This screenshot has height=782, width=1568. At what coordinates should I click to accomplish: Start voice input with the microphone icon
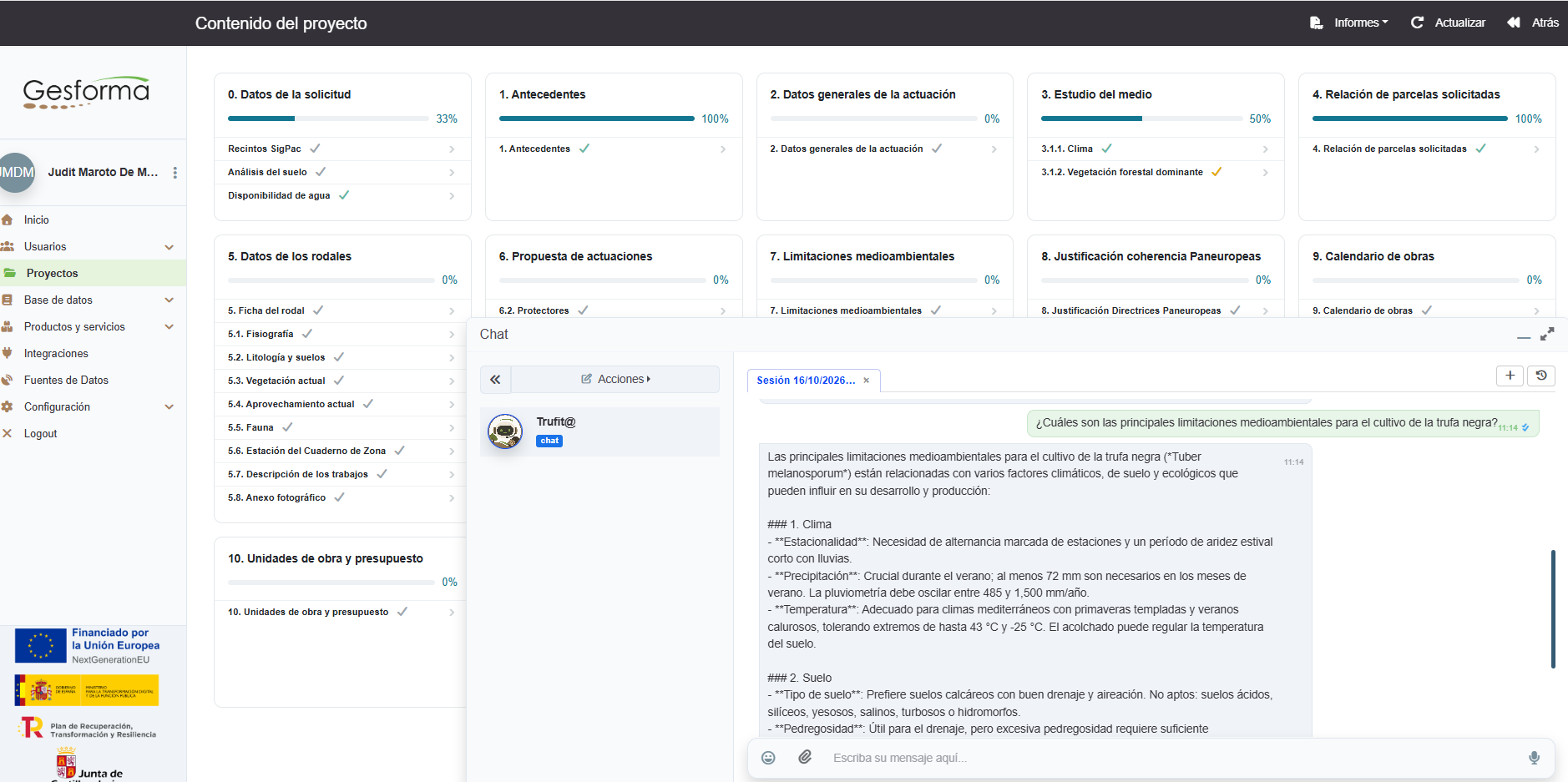pos(1534,758)
